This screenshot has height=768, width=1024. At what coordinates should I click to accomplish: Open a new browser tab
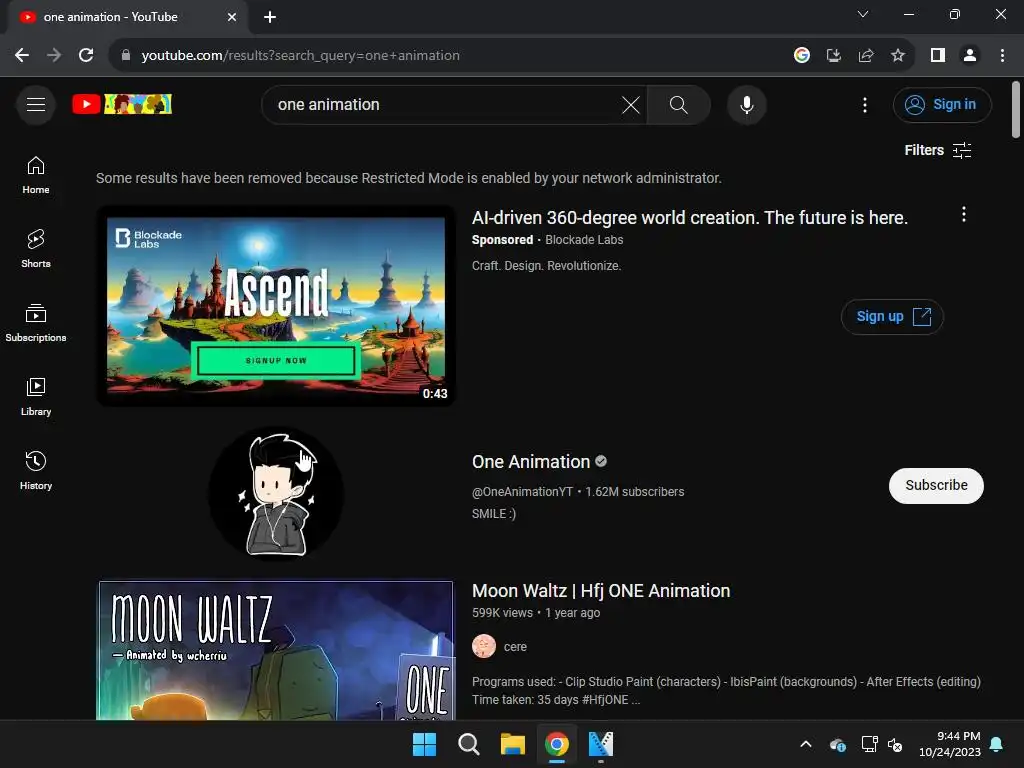(x=270, y=17)
